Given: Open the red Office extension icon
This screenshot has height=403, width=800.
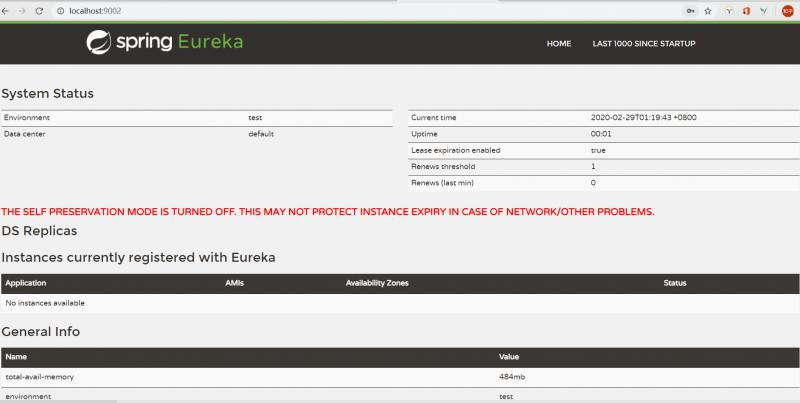Looking at the screenshot, I should tap(746, 11).
